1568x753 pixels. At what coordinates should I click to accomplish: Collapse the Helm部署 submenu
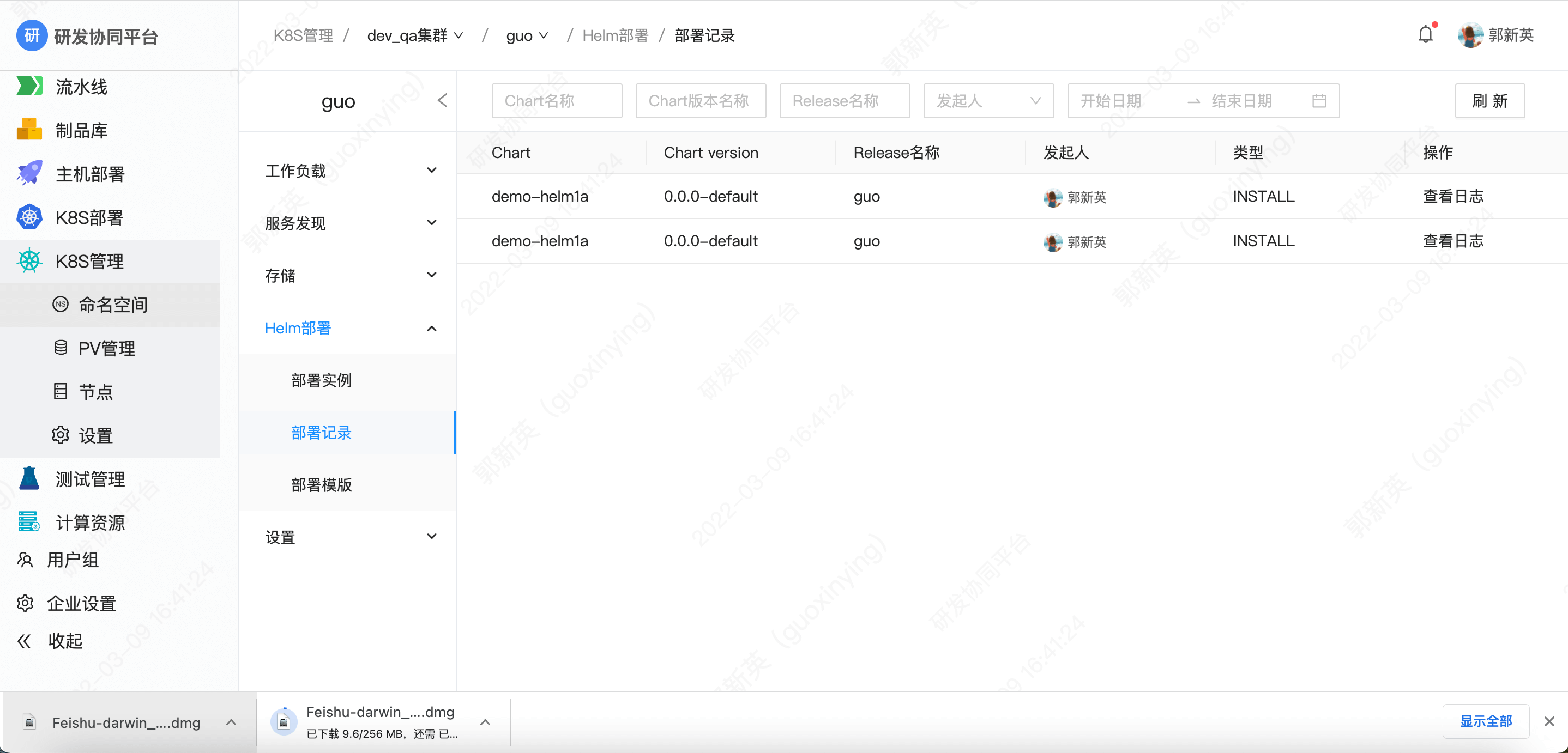[x=432, y=329]
